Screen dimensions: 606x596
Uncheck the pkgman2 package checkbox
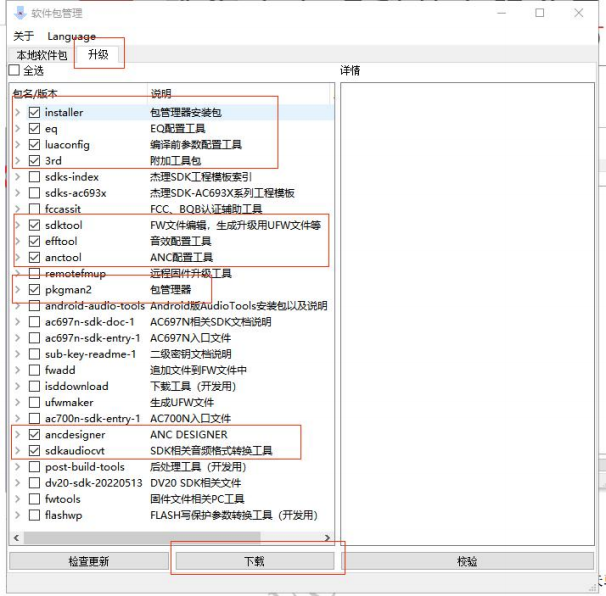coord(34,289)
